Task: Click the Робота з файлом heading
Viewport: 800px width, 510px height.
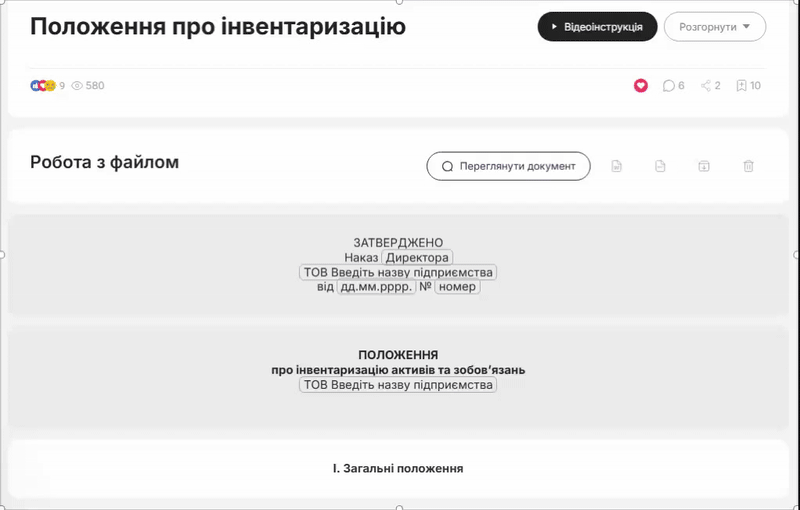Action: tap(104, 162)
